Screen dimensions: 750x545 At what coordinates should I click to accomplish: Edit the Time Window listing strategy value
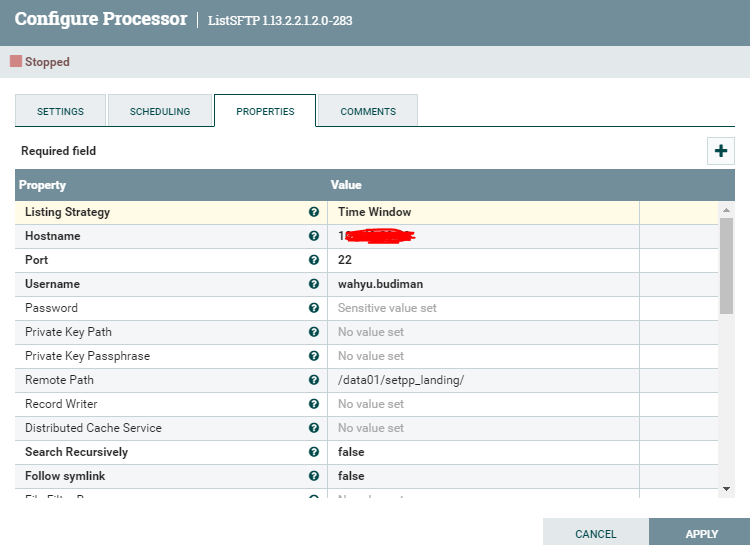pos(483,212)
